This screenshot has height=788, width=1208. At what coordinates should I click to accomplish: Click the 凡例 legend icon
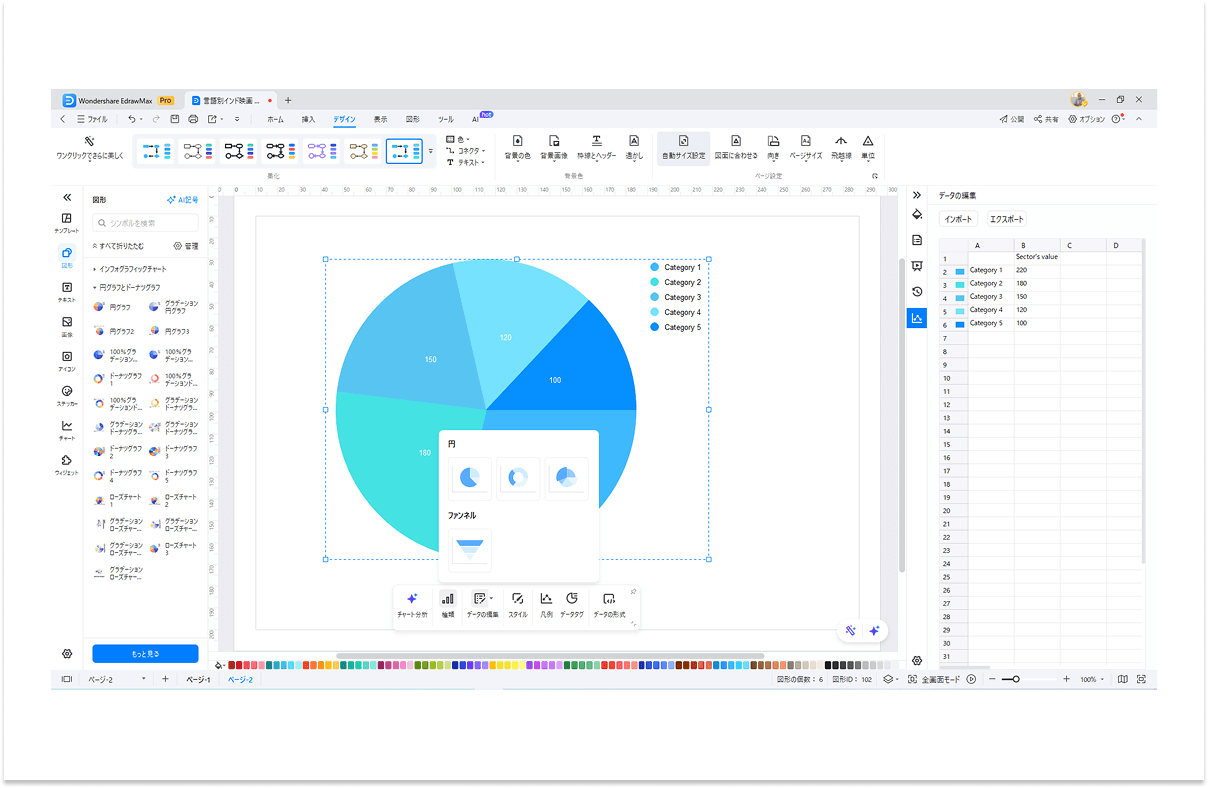(546, 599)
